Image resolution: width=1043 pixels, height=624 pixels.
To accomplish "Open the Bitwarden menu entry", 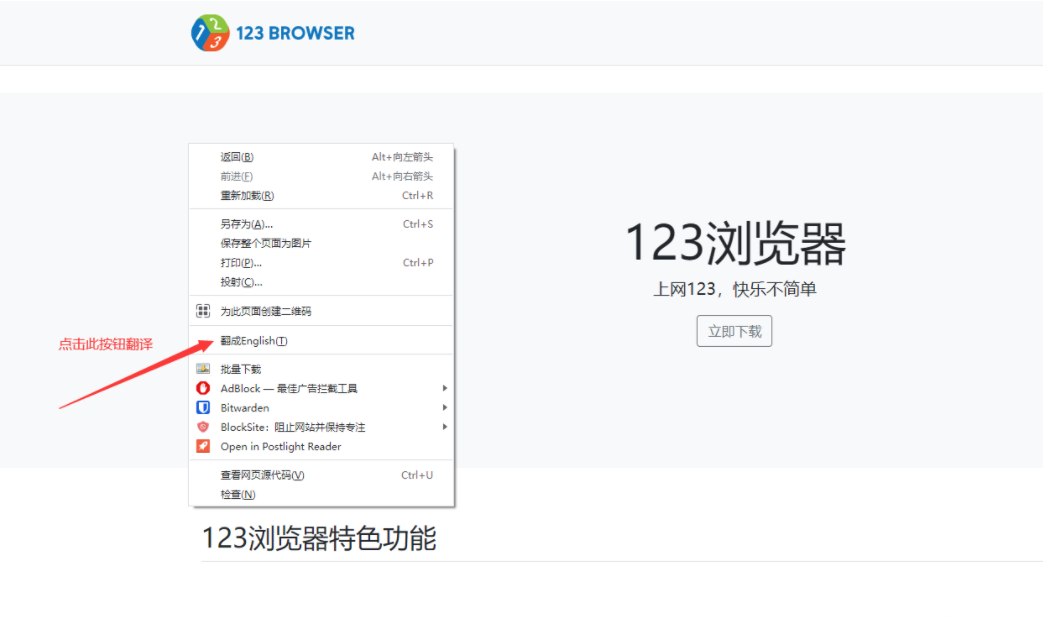I will (x=321, y=408).
